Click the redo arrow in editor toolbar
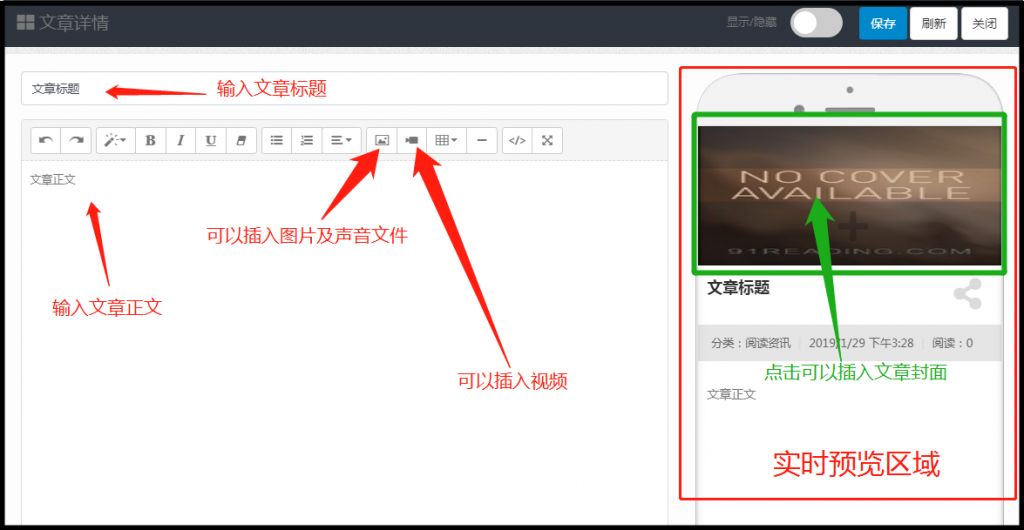The height and width of the screenshot is (530, 1024). click(76, 141)
